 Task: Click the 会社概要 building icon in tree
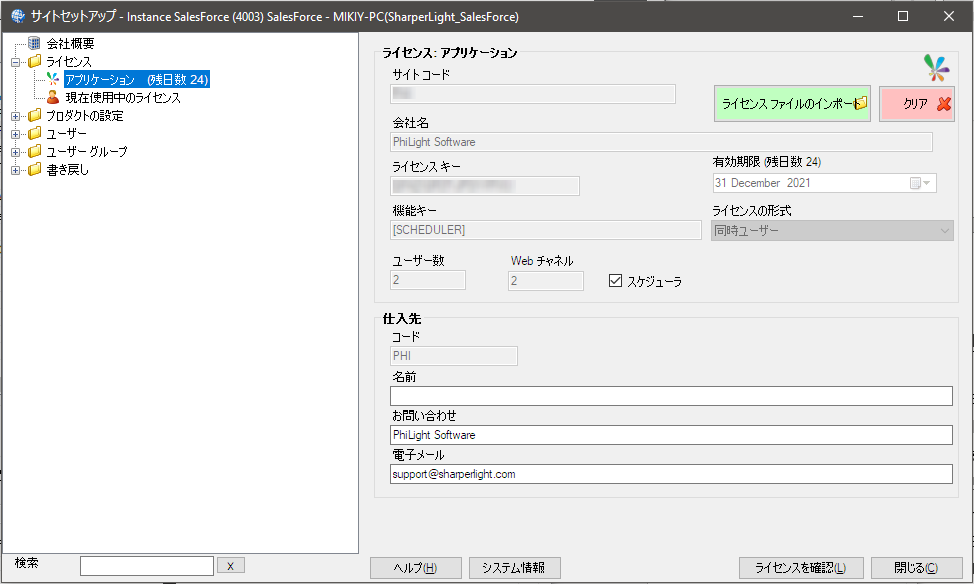[35, 44]
